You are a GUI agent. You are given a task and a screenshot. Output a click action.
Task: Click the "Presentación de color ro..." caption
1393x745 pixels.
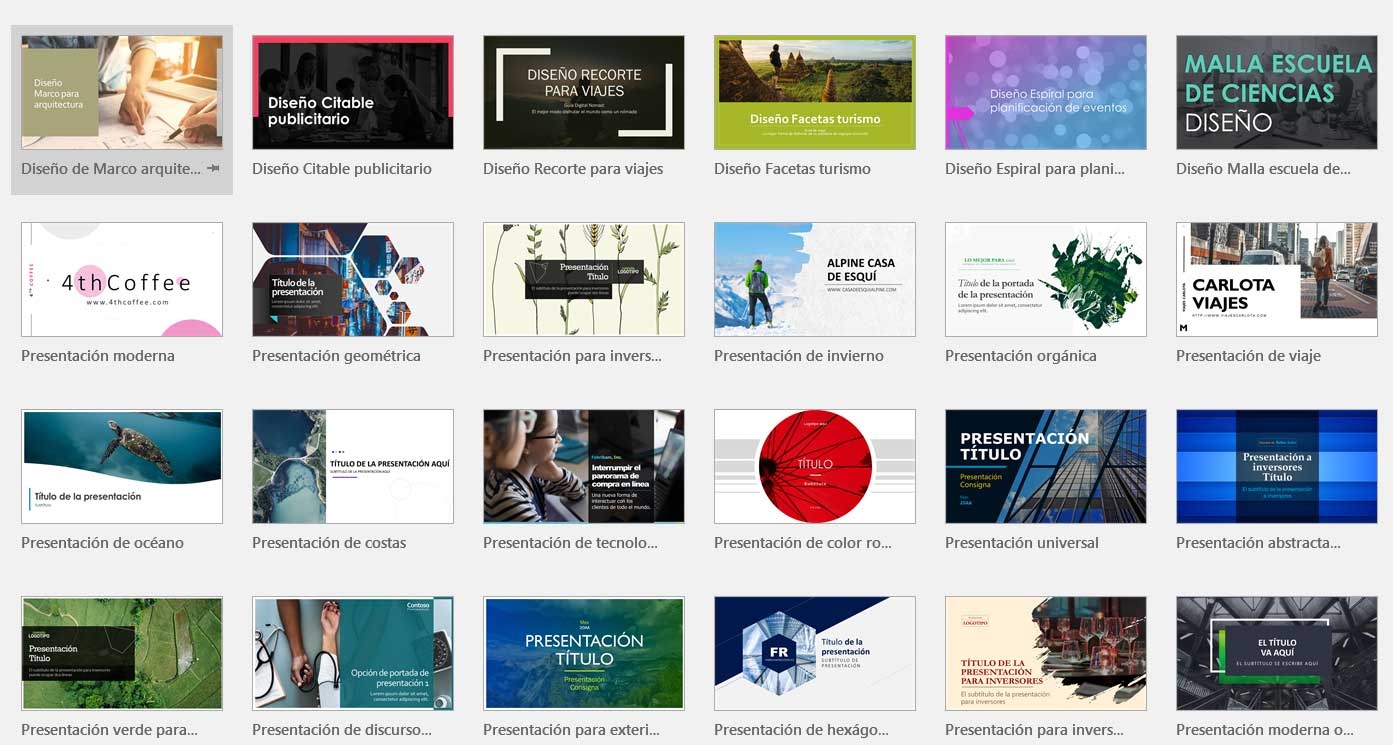pyautogui.click(x=803, y=543)
